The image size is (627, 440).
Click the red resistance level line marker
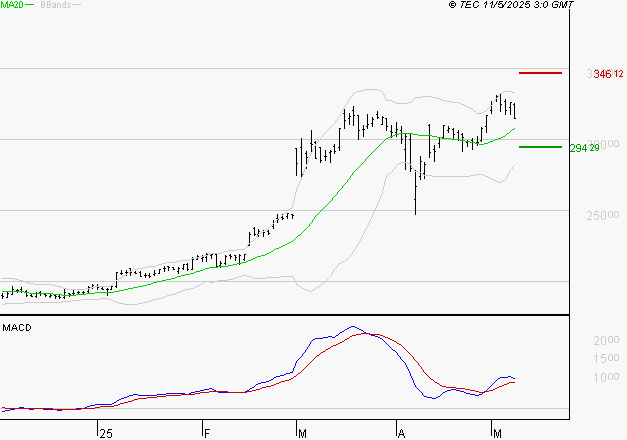540,73
